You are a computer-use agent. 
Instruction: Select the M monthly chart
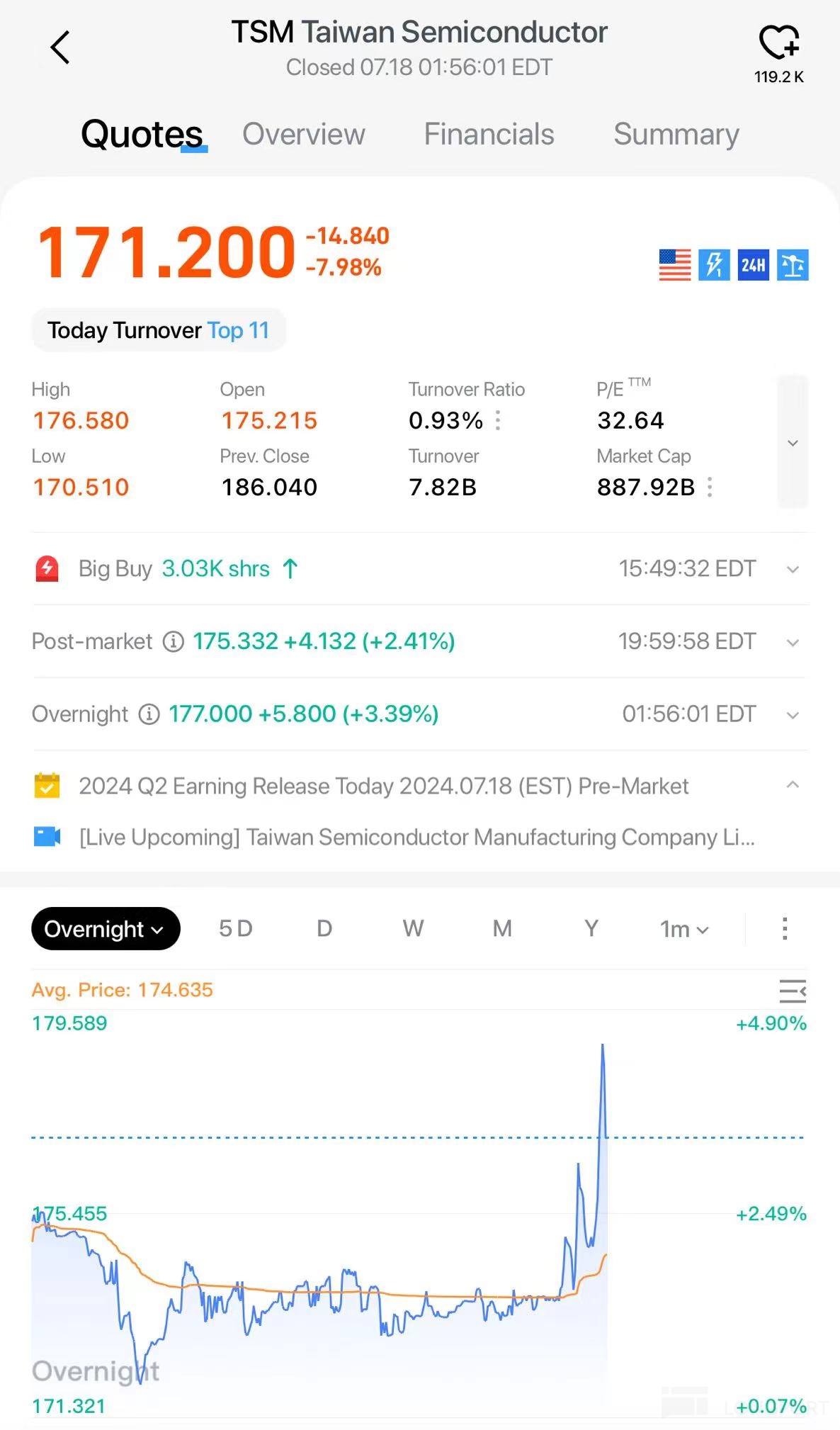(x=502, y=928)
